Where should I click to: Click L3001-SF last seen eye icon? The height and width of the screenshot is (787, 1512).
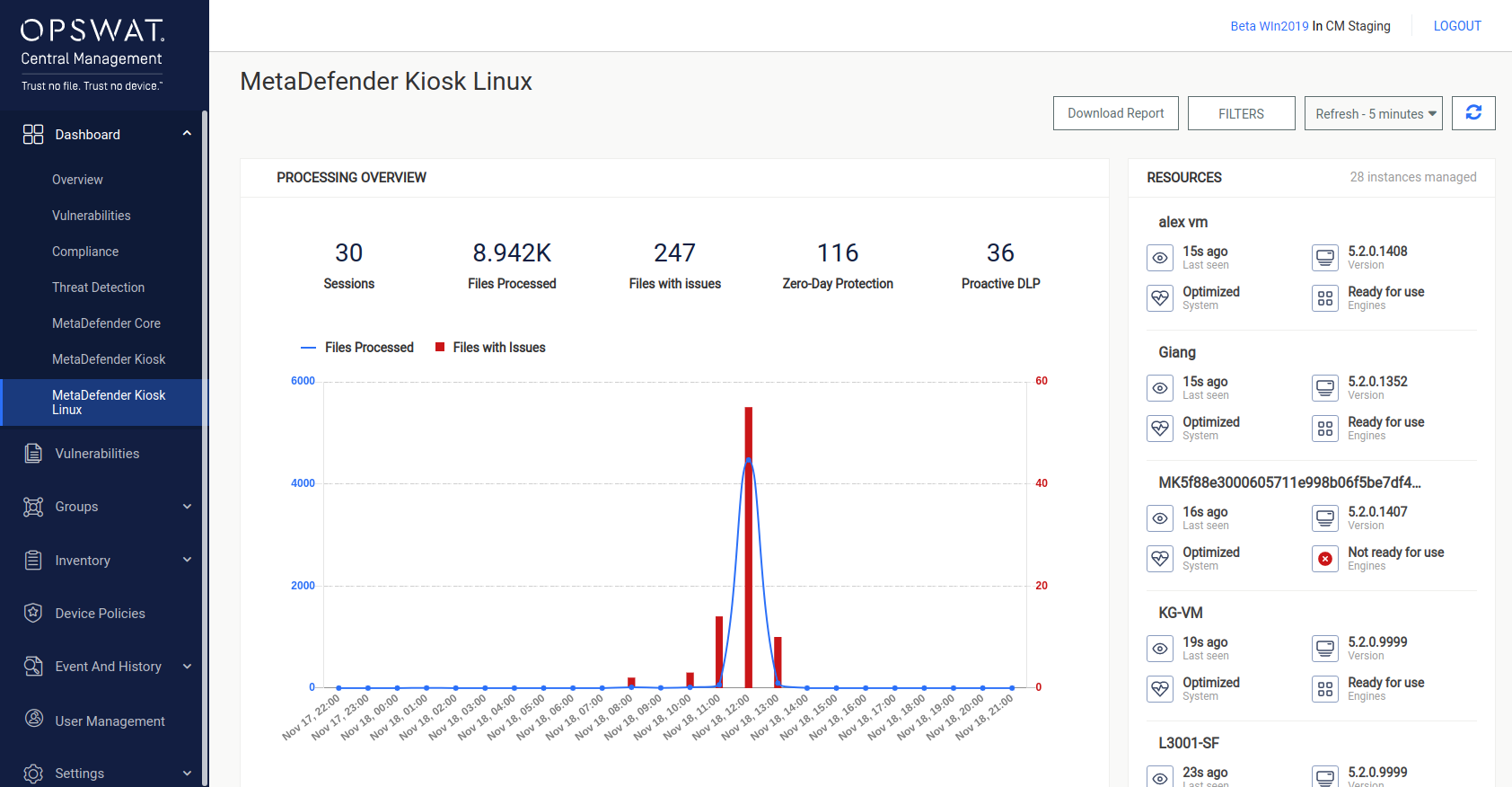click(x=1160, y=777)
